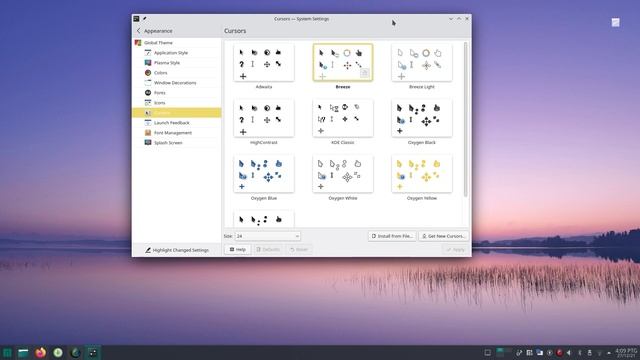Go to Colors settings
The image size is (640, 360).
click(176, 73)
